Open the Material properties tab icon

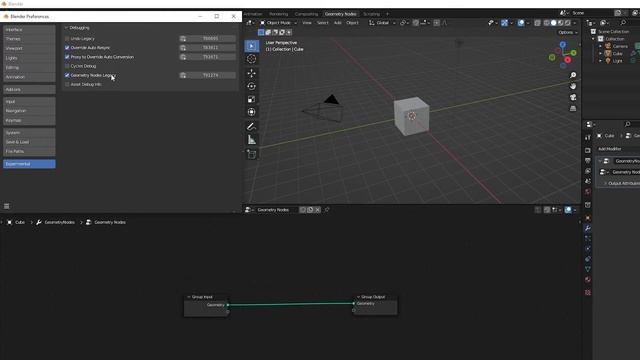(588, 280)
